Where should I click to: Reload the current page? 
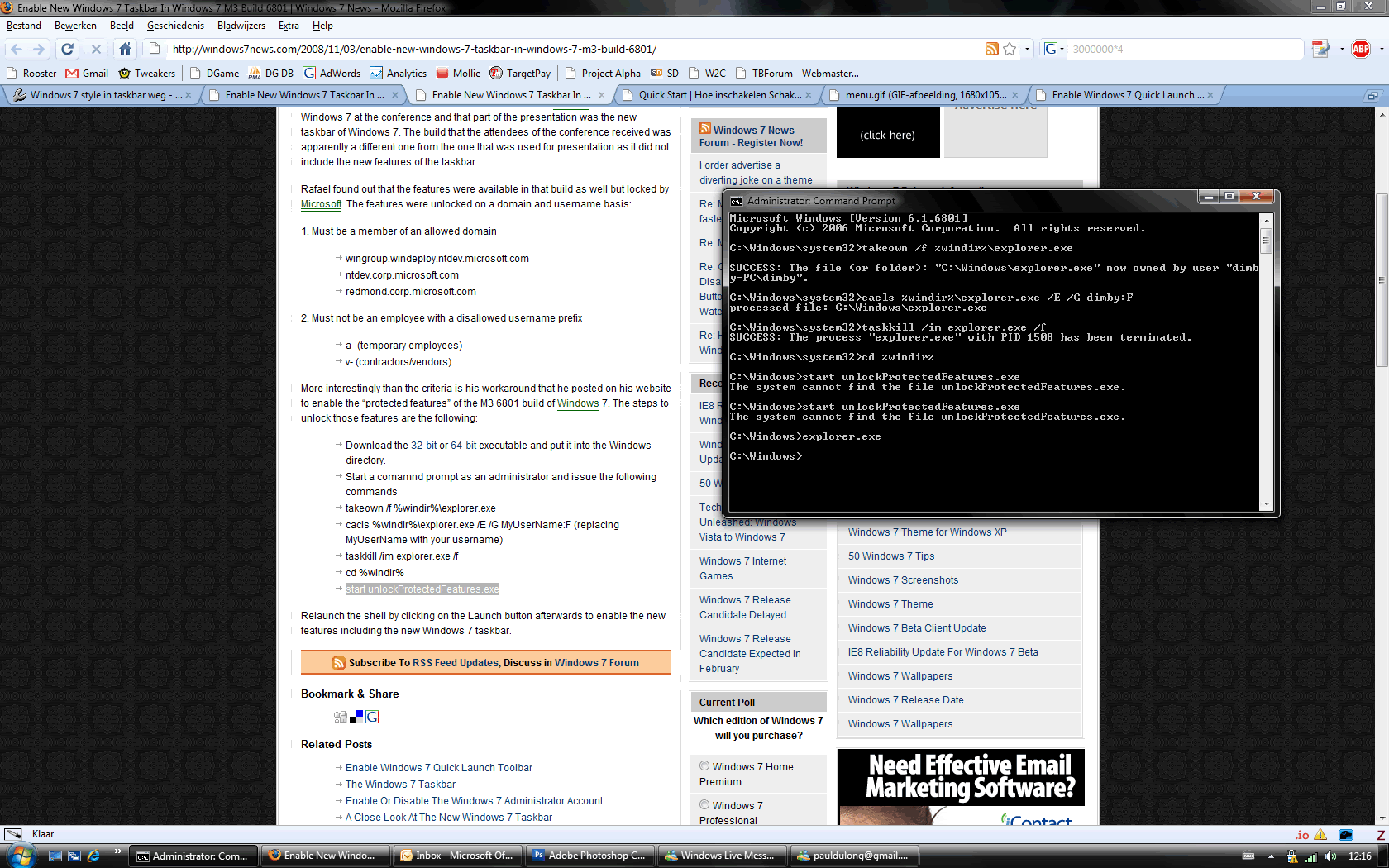(68, 49)
